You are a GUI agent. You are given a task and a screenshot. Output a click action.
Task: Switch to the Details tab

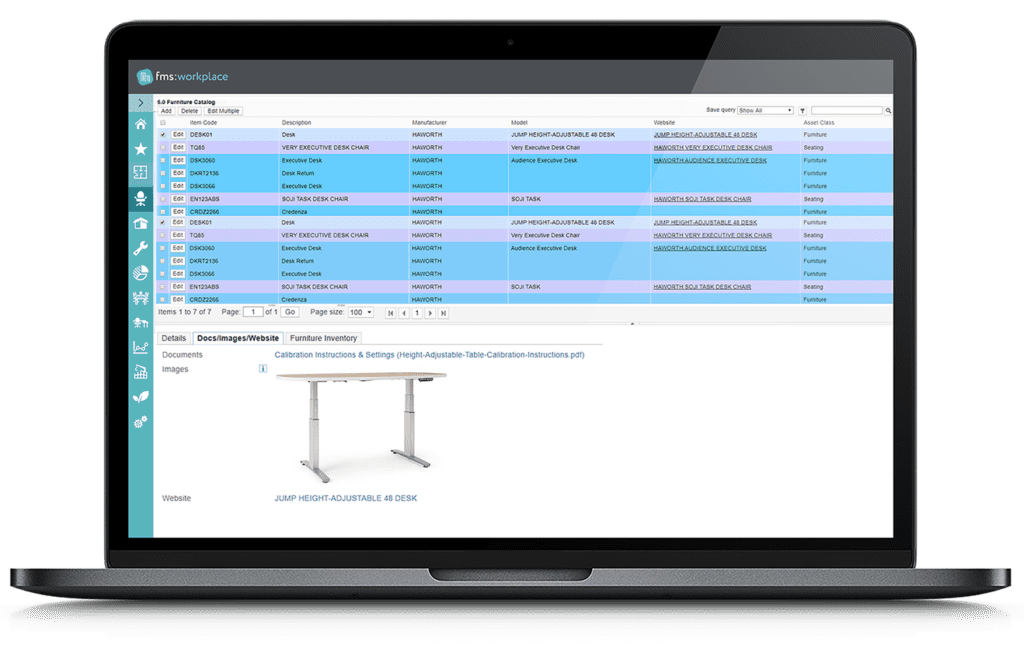click(173, 338)
